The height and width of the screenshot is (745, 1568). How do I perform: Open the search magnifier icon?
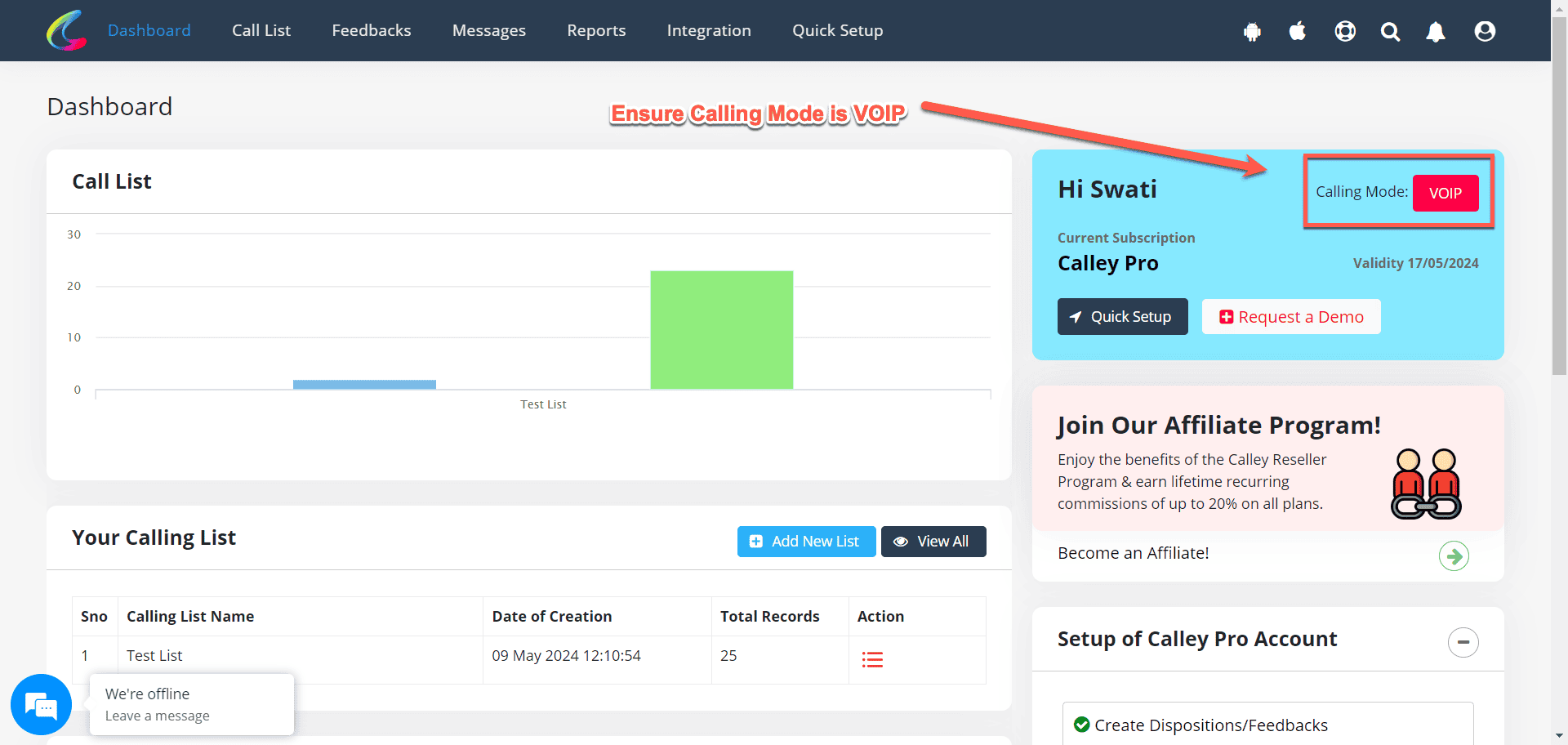(1390, 32)
